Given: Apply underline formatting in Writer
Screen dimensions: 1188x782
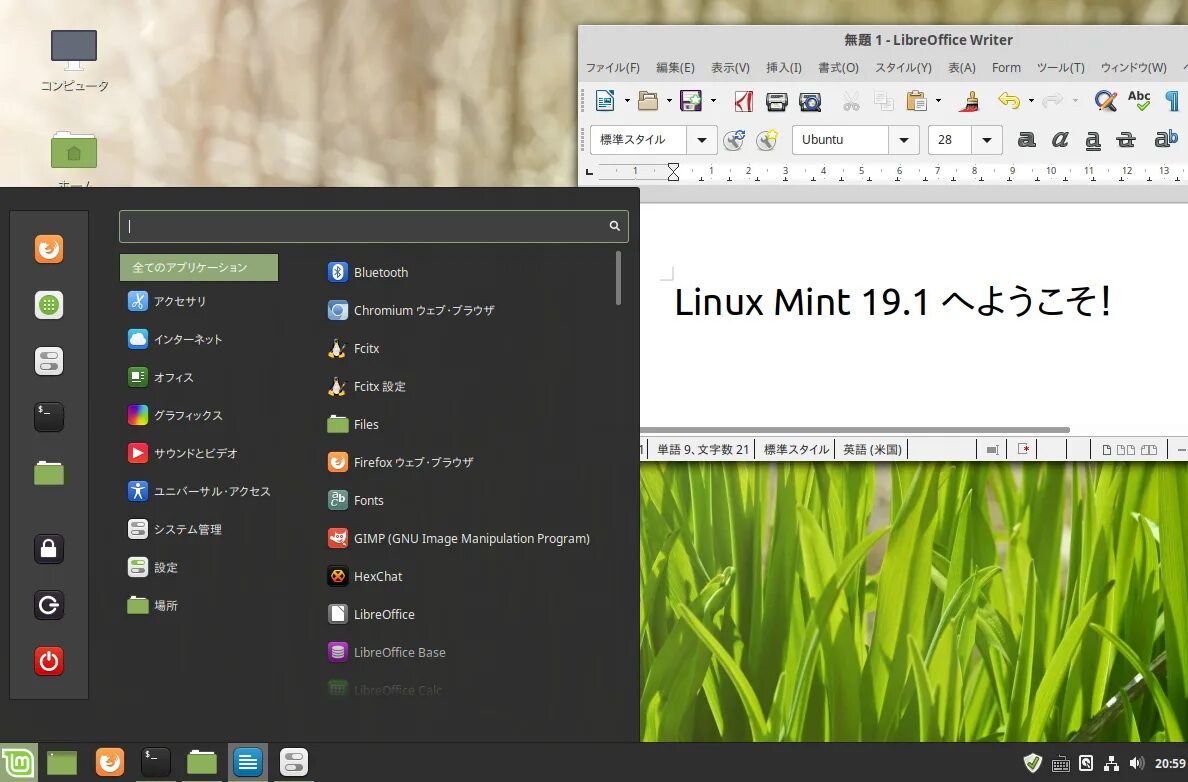Looking at the screenshot, I should 1093,140.
